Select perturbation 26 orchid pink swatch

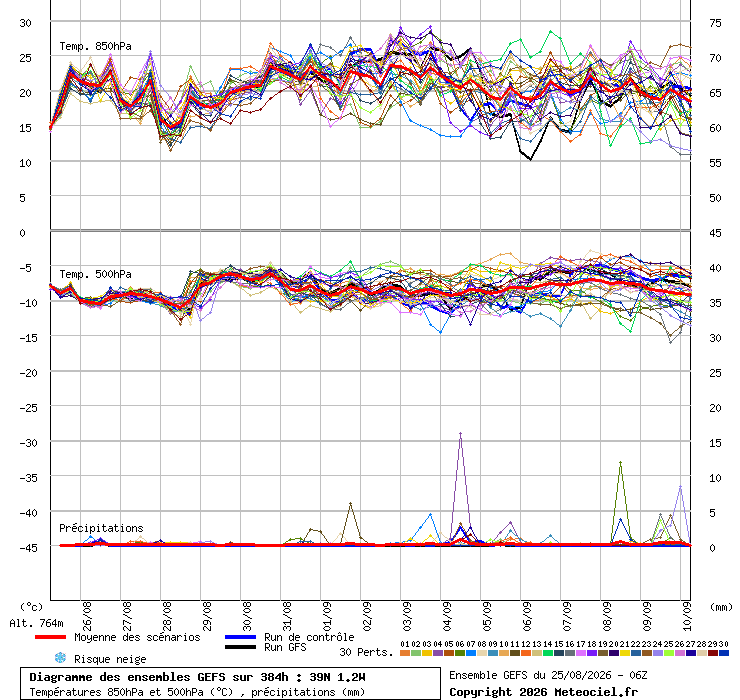(x=680, y=653)
